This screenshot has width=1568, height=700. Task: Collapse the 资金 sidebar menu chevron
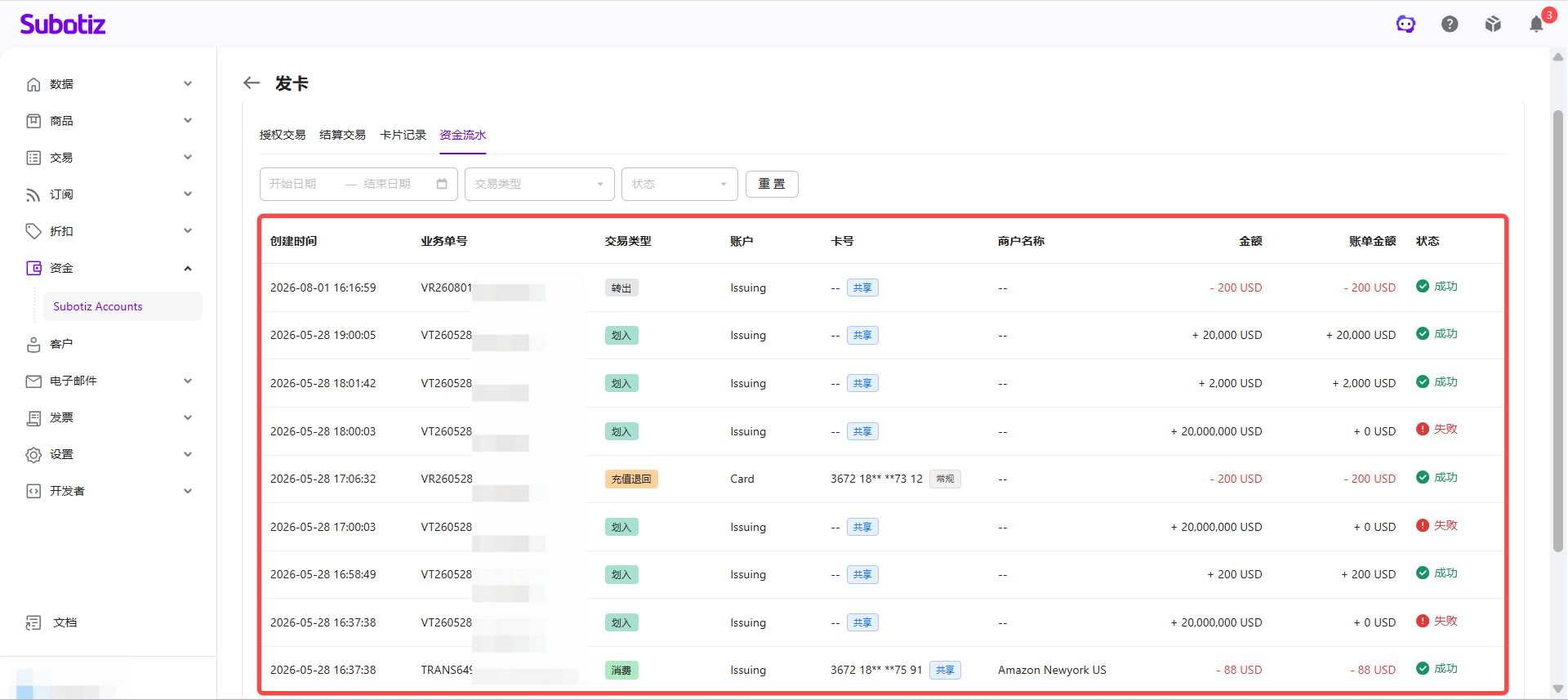tap(188, 268)
